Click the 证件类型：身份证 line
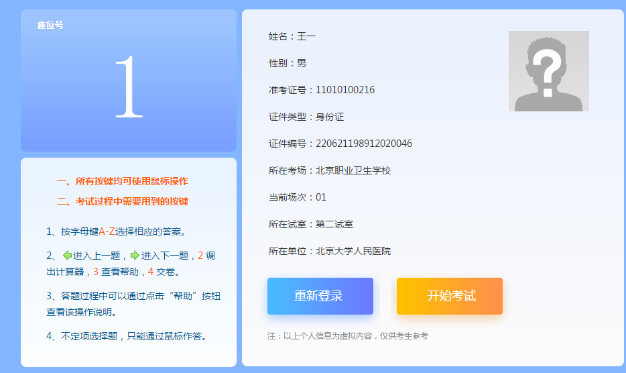 point(306,117)
